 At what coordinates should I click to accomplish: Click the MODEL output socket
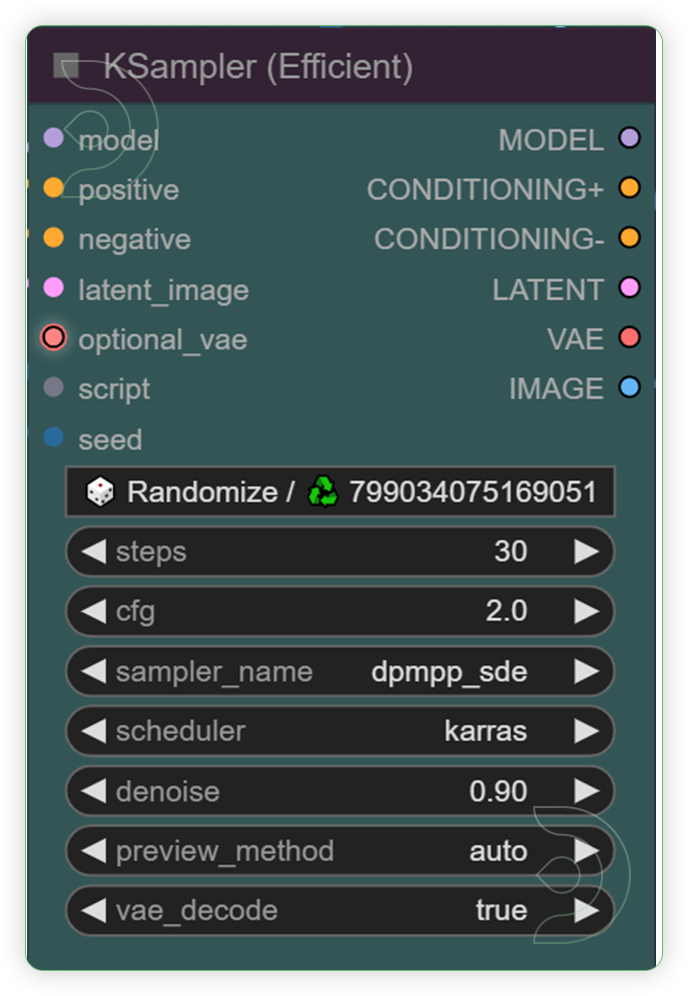(628, 138)
